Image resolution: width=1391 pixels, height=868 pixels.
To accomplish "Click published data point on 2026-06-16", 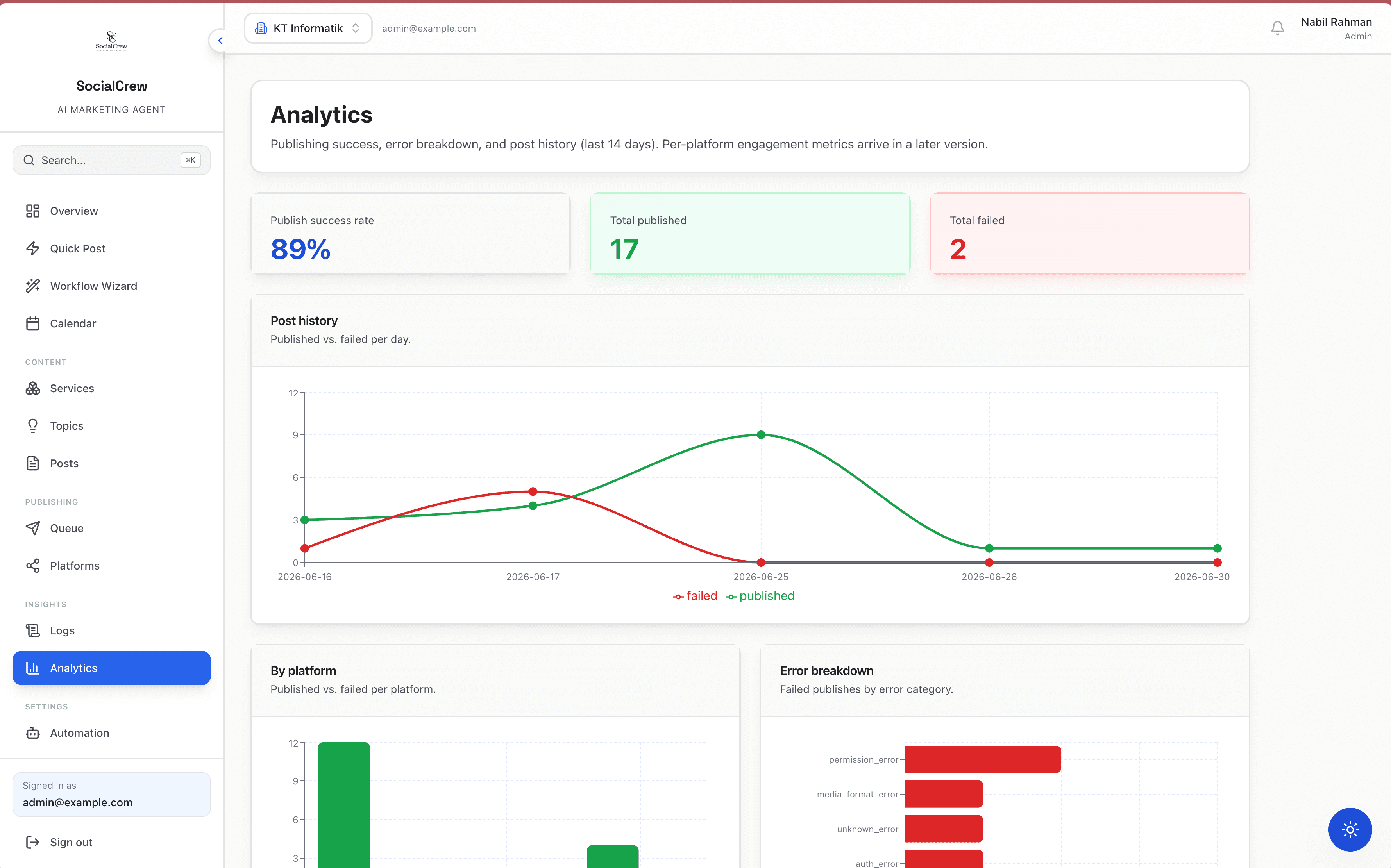I will coord(305,520).
